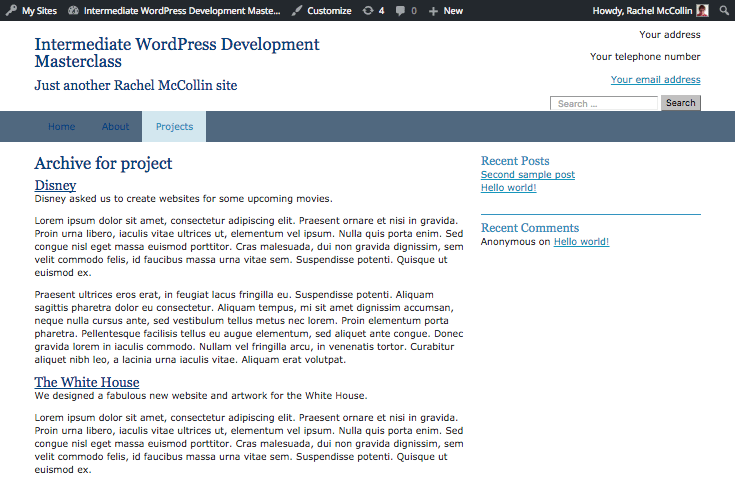Click the Recent Posts heading
Image resolution: width=735 pixels, height=481 pixels.
515,161
